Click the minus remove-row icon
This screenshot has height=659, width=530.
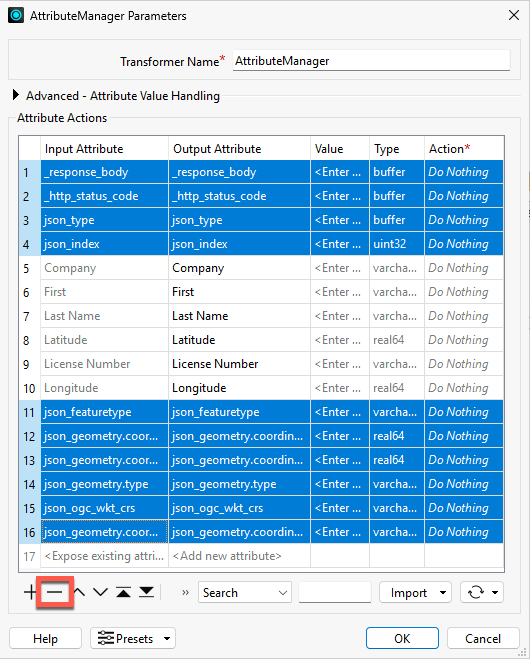(55, 593)
